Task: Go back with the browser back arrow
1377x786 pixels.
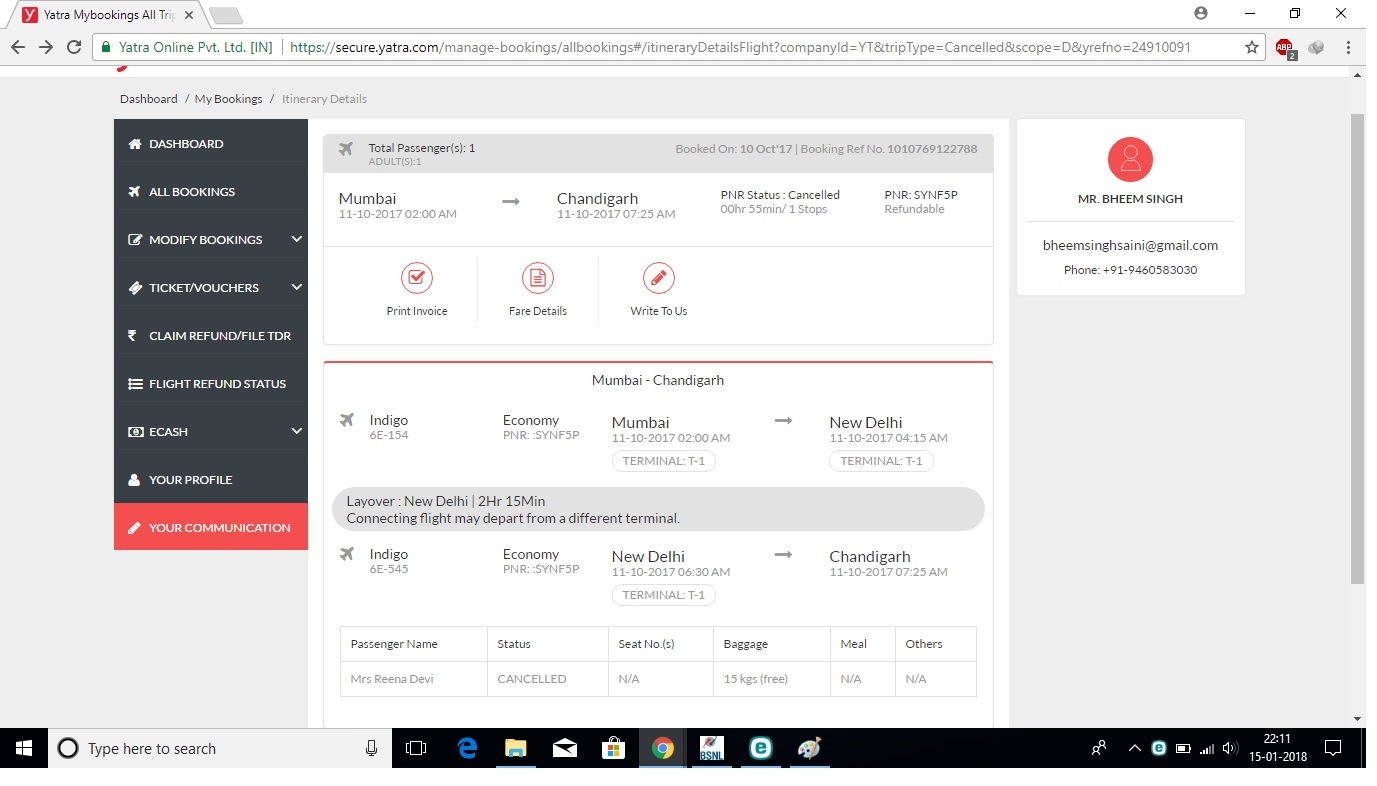Action: pyautogui.click(x=18, y=47)
